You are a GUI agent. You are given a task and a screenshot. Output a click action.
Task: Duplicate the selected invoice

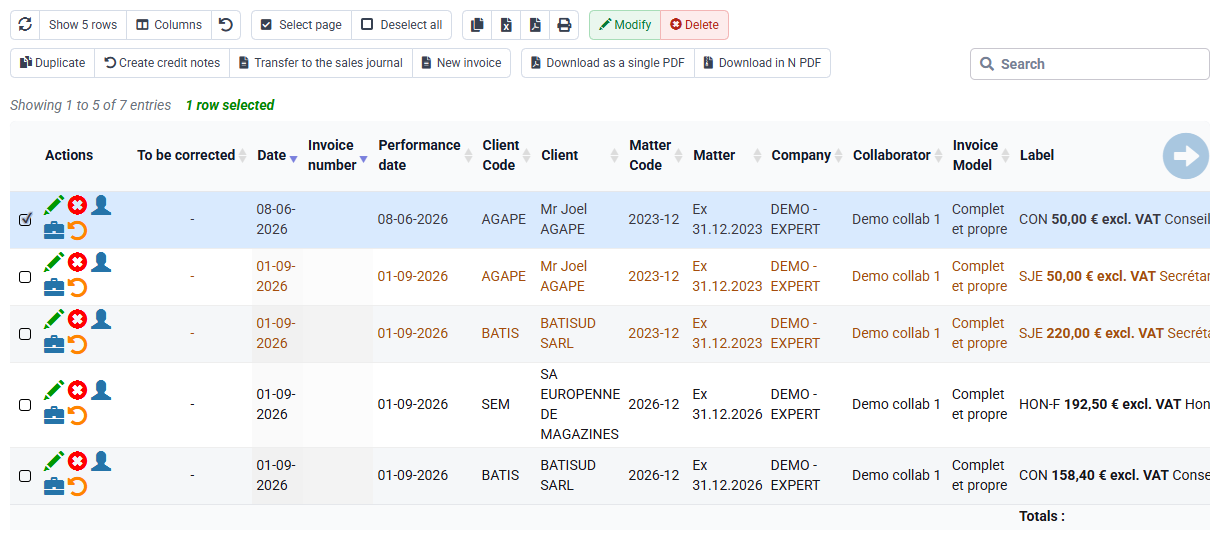pos(53,62)
